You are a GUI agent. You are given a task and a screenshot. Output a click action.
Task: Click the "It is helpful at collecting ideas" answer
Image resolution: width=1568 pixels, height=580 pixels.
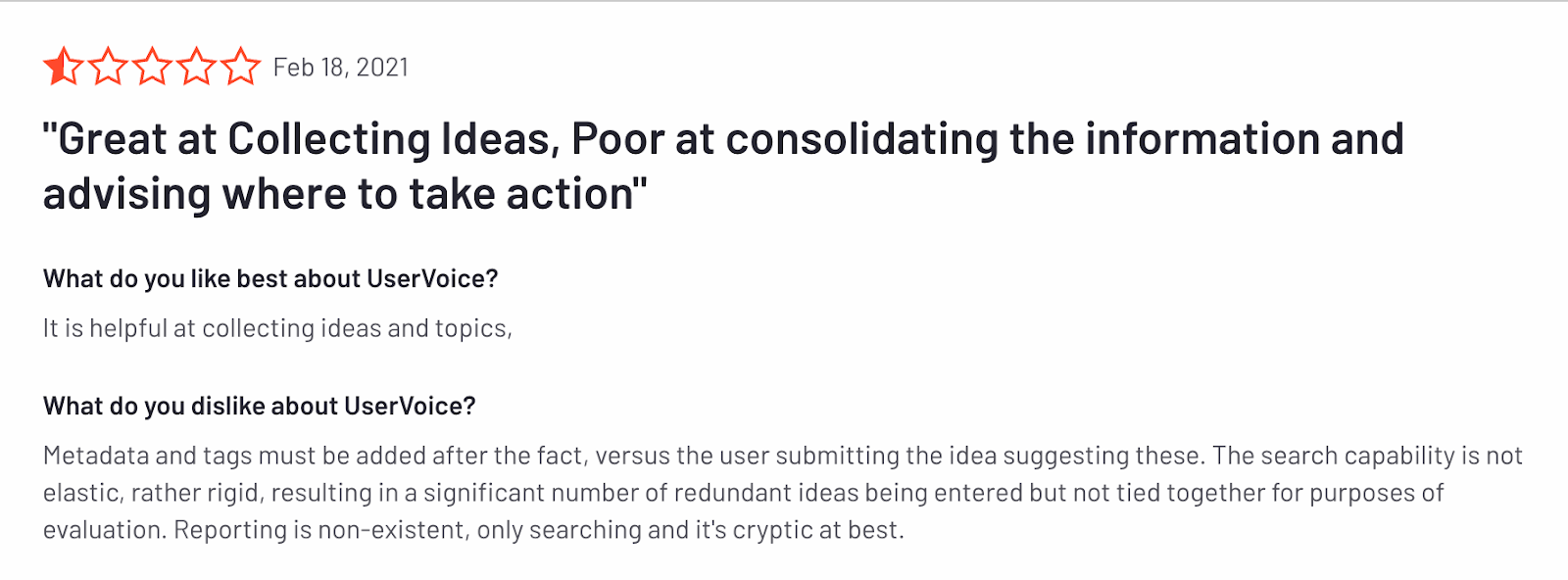click(277, 328)
